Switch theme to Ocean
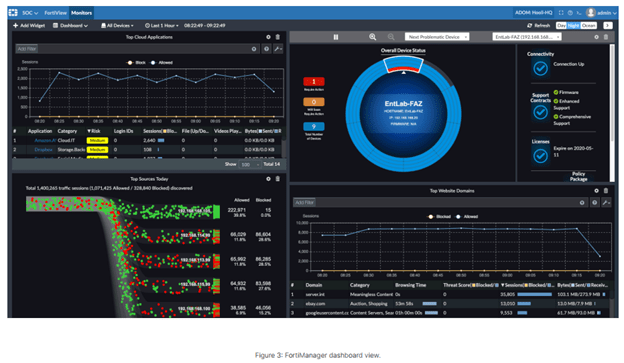This screenshot has height=363, width=624. (589, 25)
